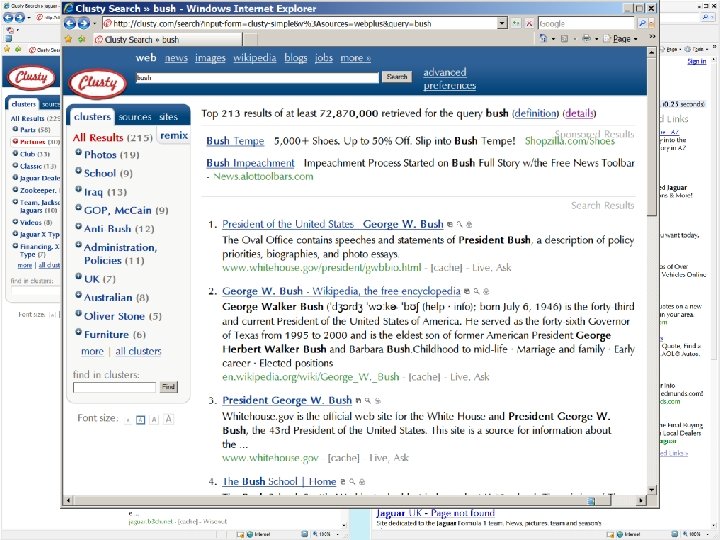The width and height of the screenshot is (720, 540).
Task: Click Forward arrow in front Clusty bush window
Action: coord(84,23)
